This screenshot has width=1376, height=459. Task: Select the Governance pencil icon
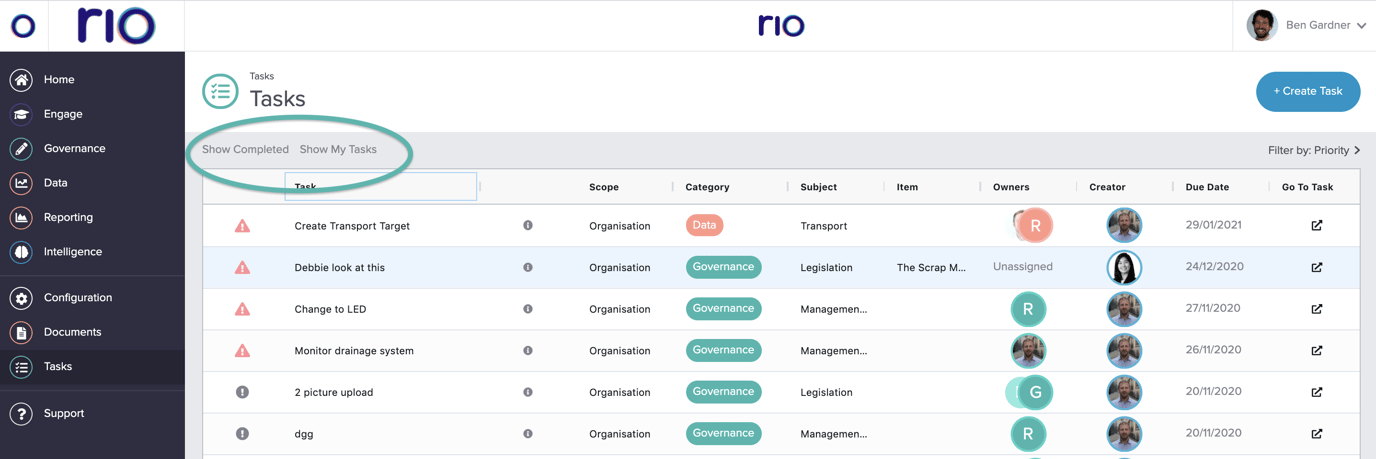point(21,149)
